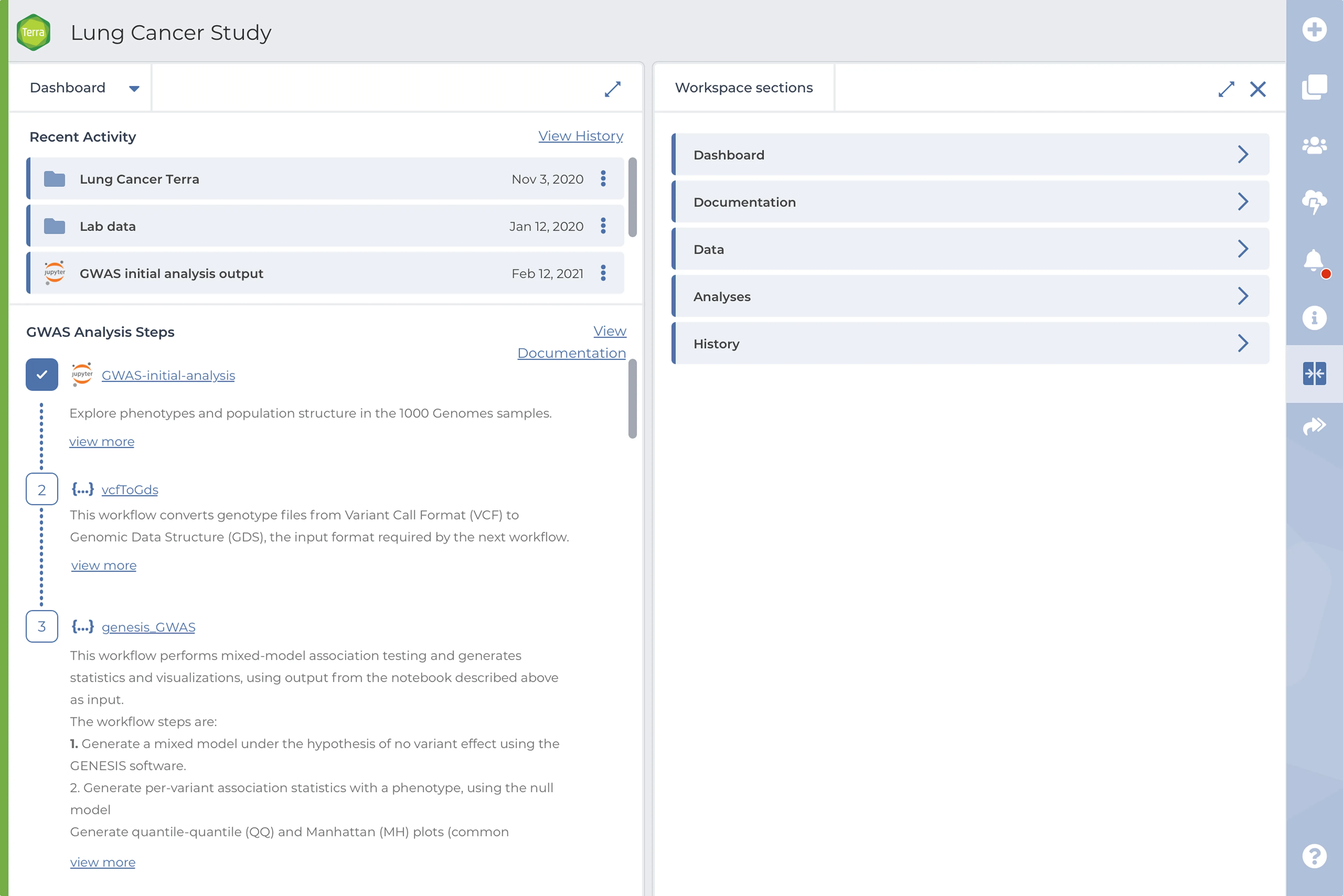Click view more under GWAS-initial-analysis description
Screen dimensions: 1343x896
[102, 442]
